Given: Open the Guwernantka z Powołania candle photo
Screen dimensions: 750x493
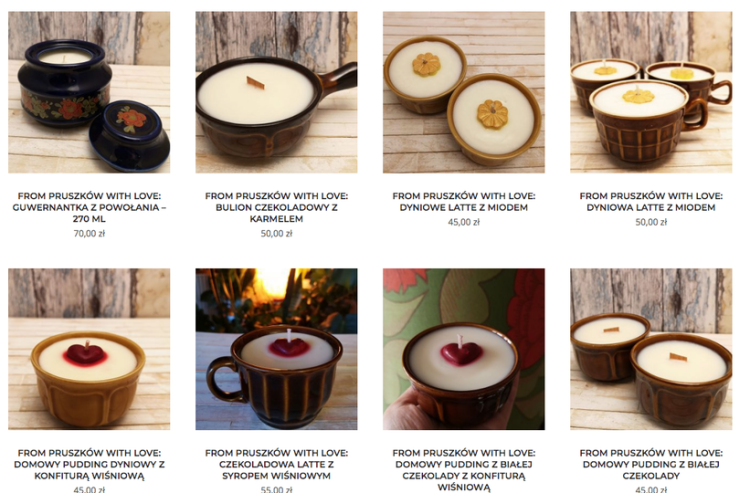Looking at the screenshot, I should click(89, 92).
